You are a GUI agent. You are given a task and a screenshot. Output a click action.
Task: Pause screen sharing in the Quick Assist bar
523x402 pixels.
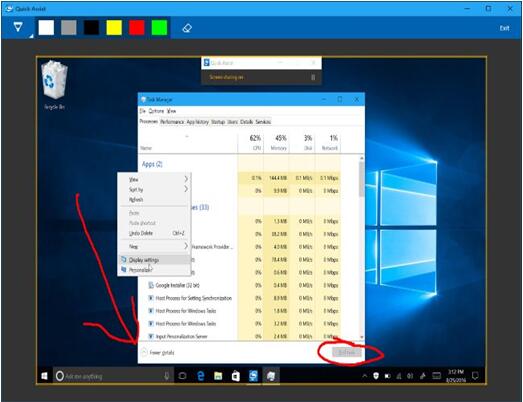(313, 77)
